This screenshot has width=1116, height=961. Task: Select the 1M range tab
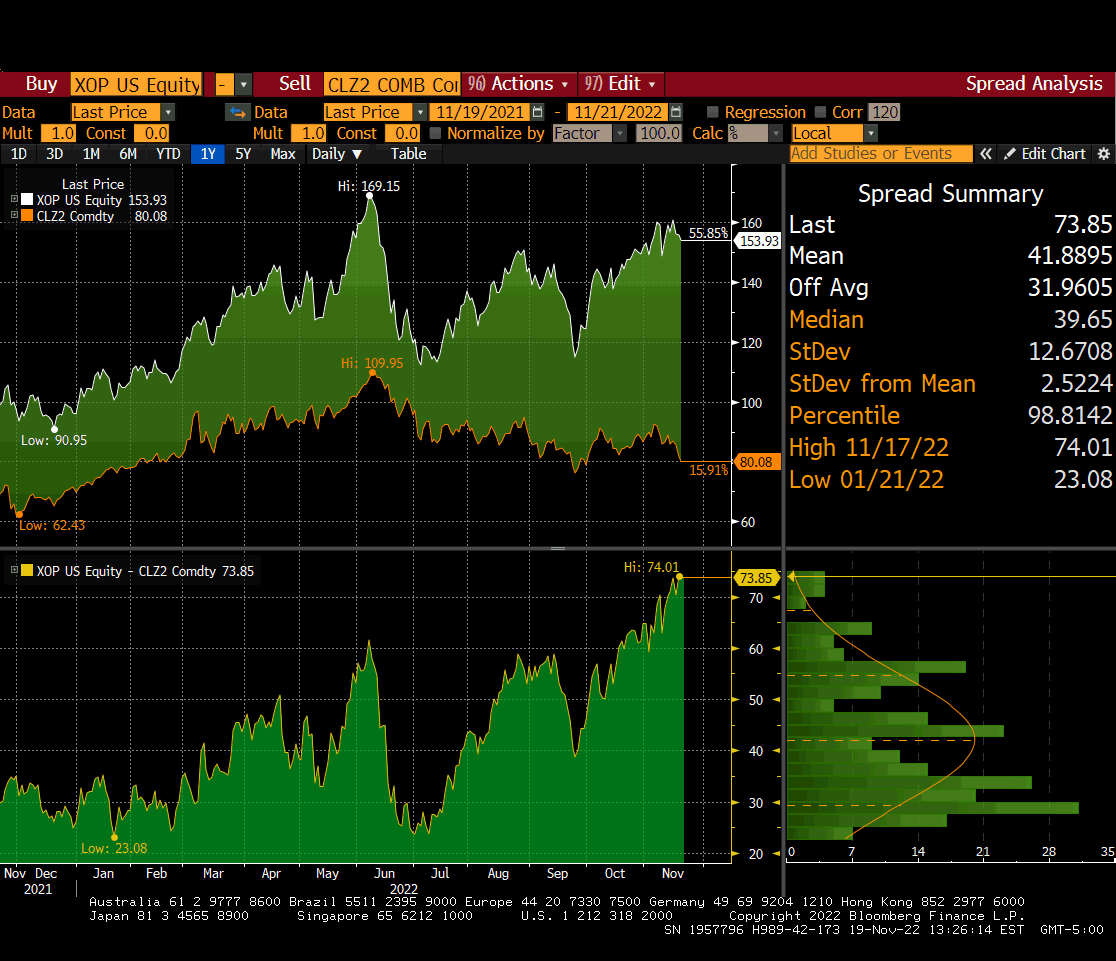91,154
